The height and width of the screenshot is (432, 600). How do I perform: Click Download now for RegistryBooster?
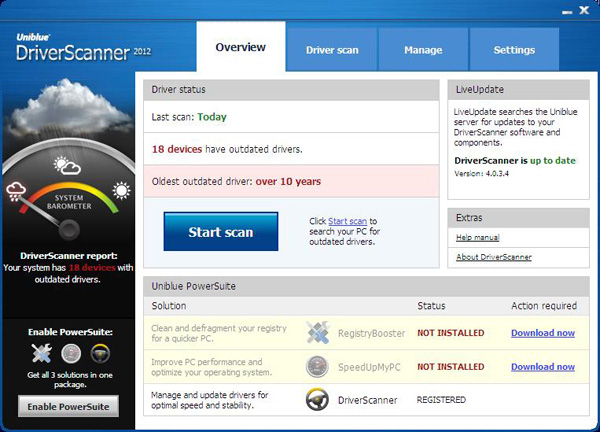point(542,333)
